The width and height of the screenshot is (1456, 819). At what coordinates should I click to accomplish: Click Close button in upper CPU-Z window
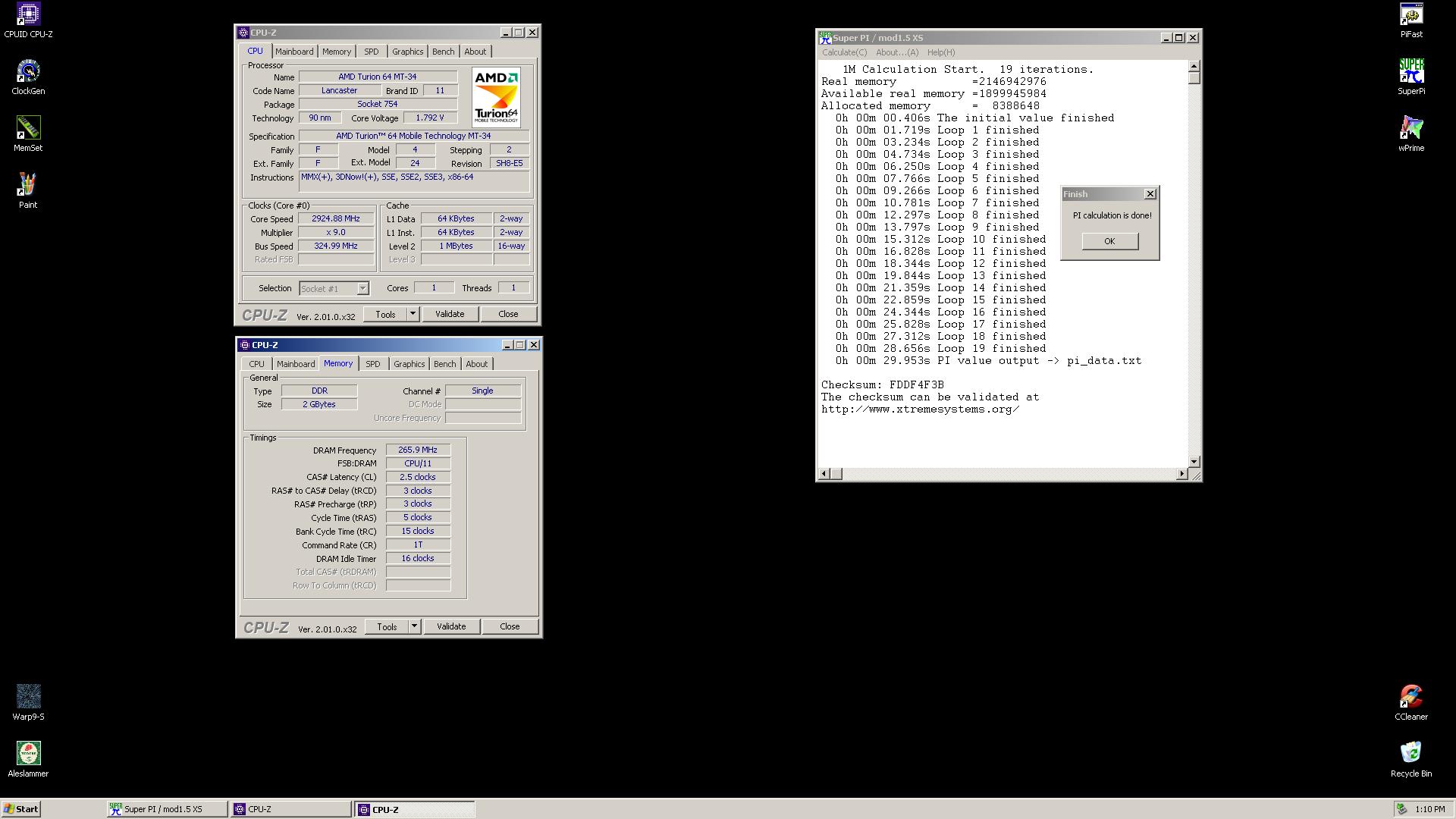(508, 314)
